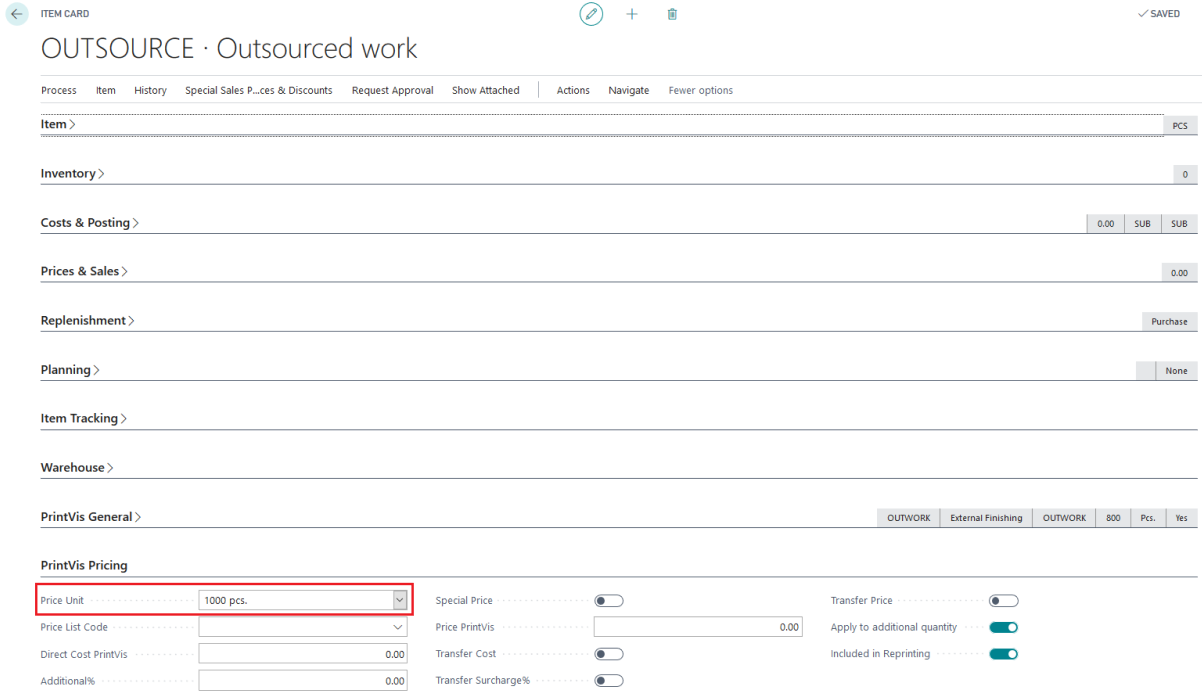This screenshot has width=1202, height=699.
Task: Click the PCS summary value in Item
Action: tap(1180, 126)
